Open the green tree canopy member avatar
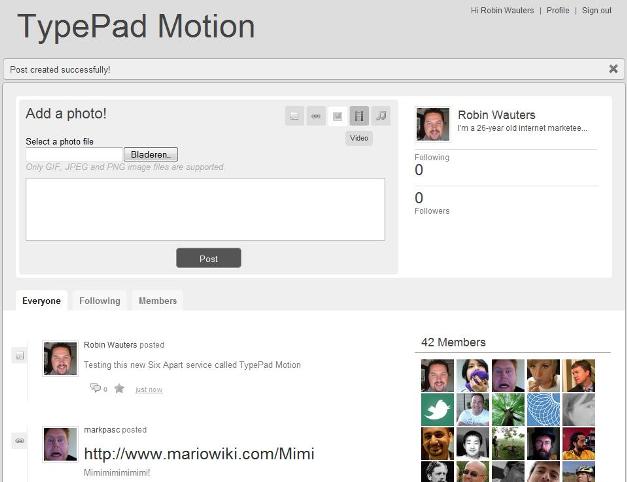The image size is (627, 482). click(508, 409)
